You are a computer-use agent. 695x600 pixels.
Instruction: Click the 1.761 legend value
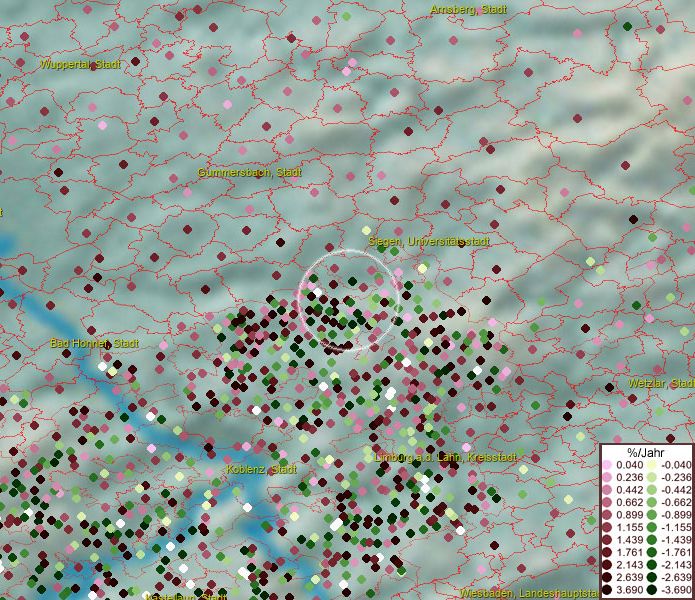629,552
